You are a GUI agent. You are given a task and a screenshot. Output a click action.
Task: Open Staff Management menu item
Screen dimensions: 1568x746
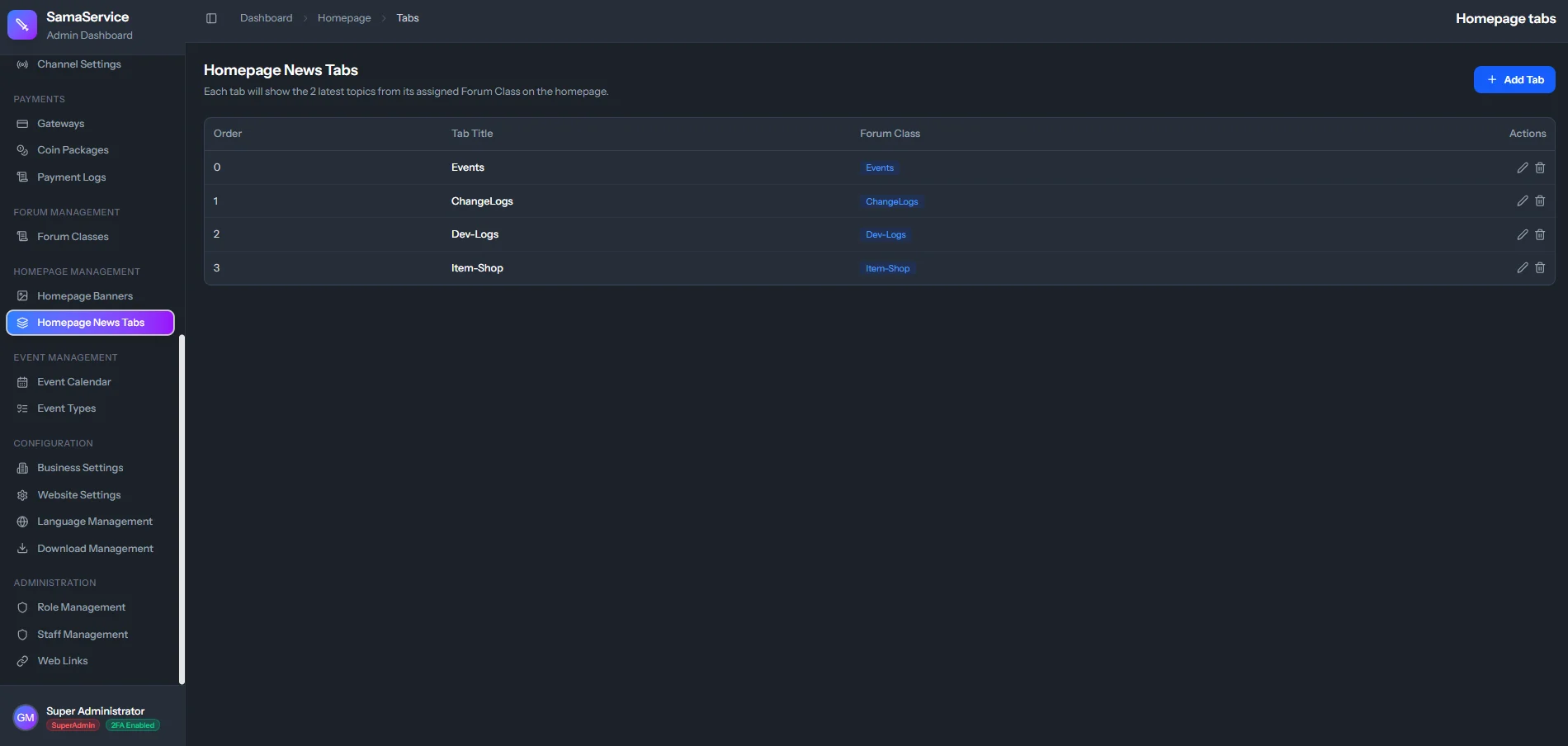tap(91, 635)
